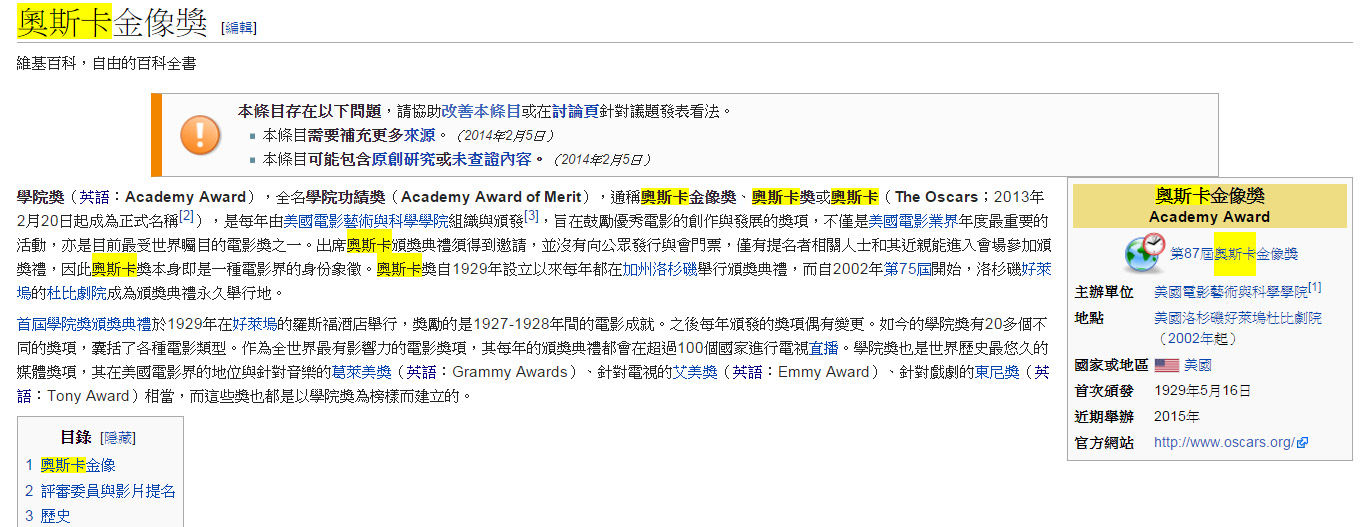This screenshot has height=527, width=1361.
Task: Open infobox 主辦單位 organization link
Action: coord(1230,293)
